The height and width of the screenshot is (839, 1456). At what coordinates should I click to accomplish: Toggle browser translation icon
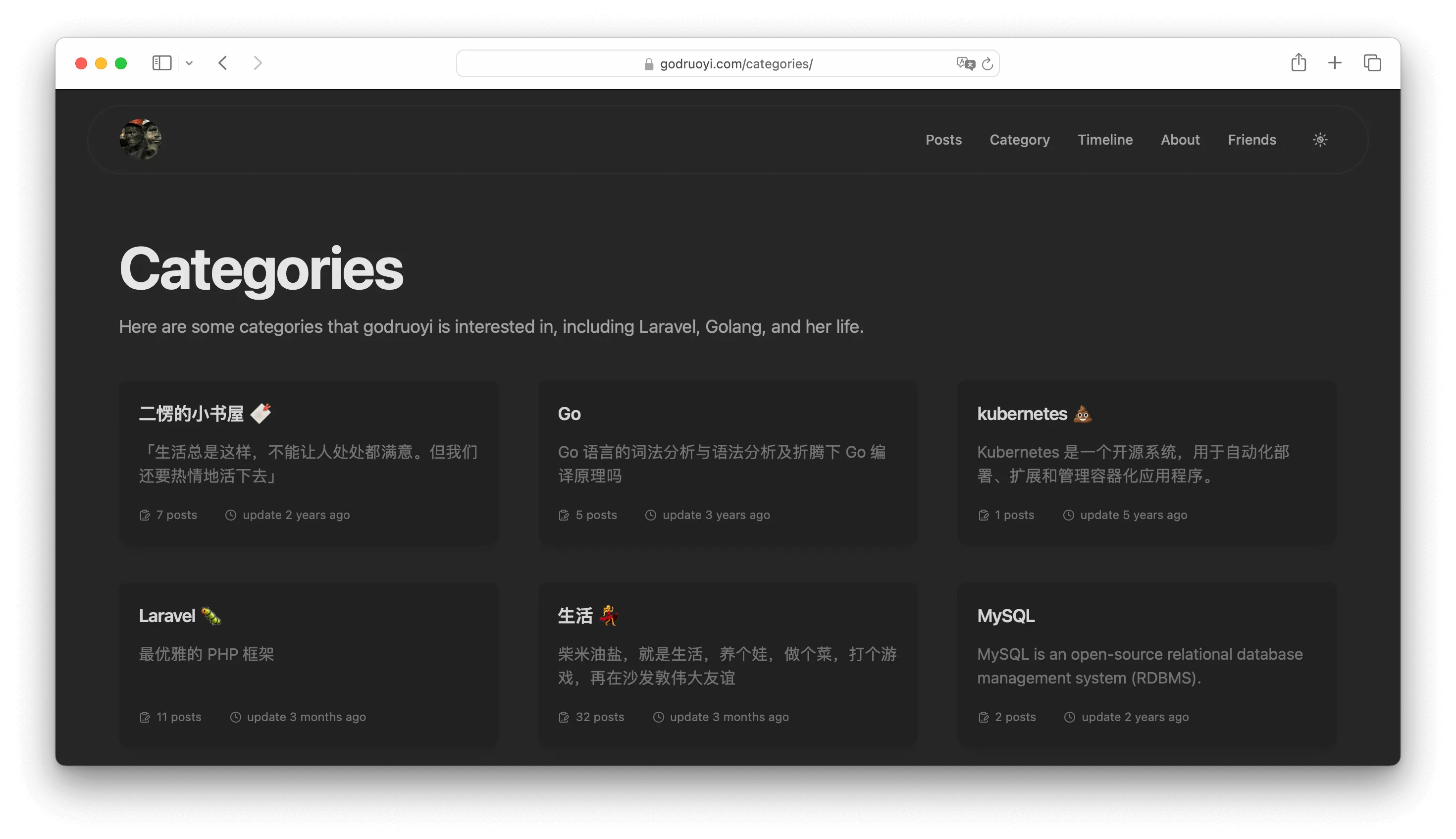point(965,63)
